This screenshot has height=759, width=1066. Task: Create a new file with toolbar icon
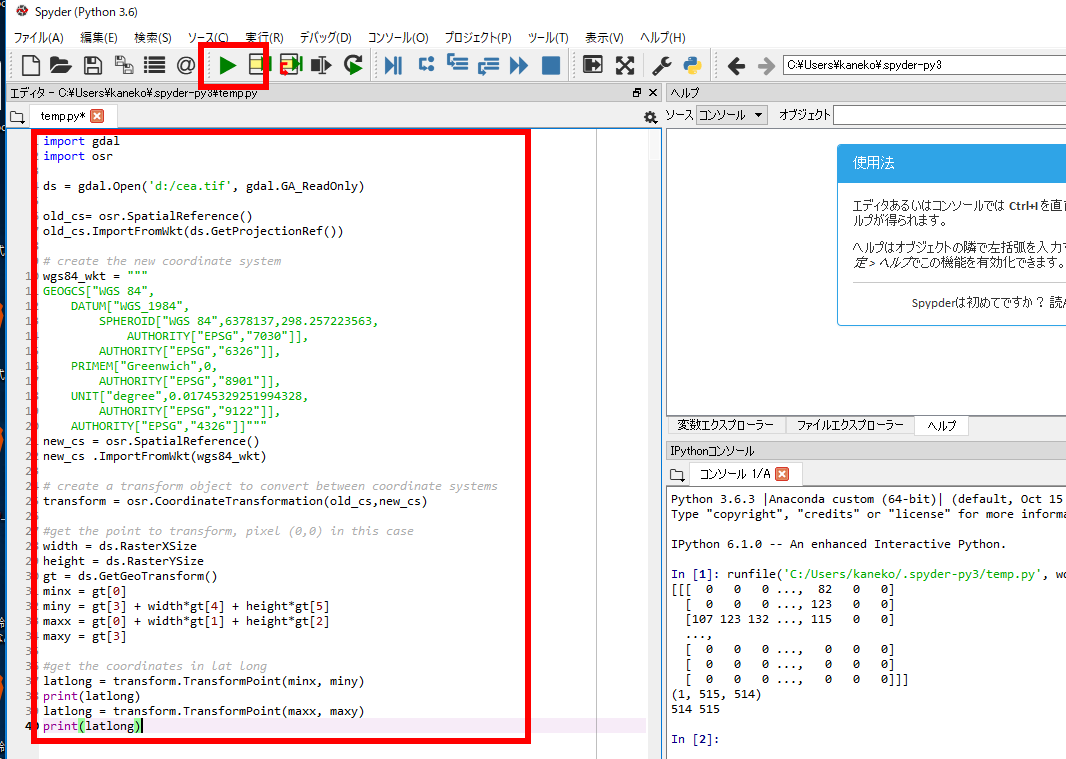coord(31,66)
